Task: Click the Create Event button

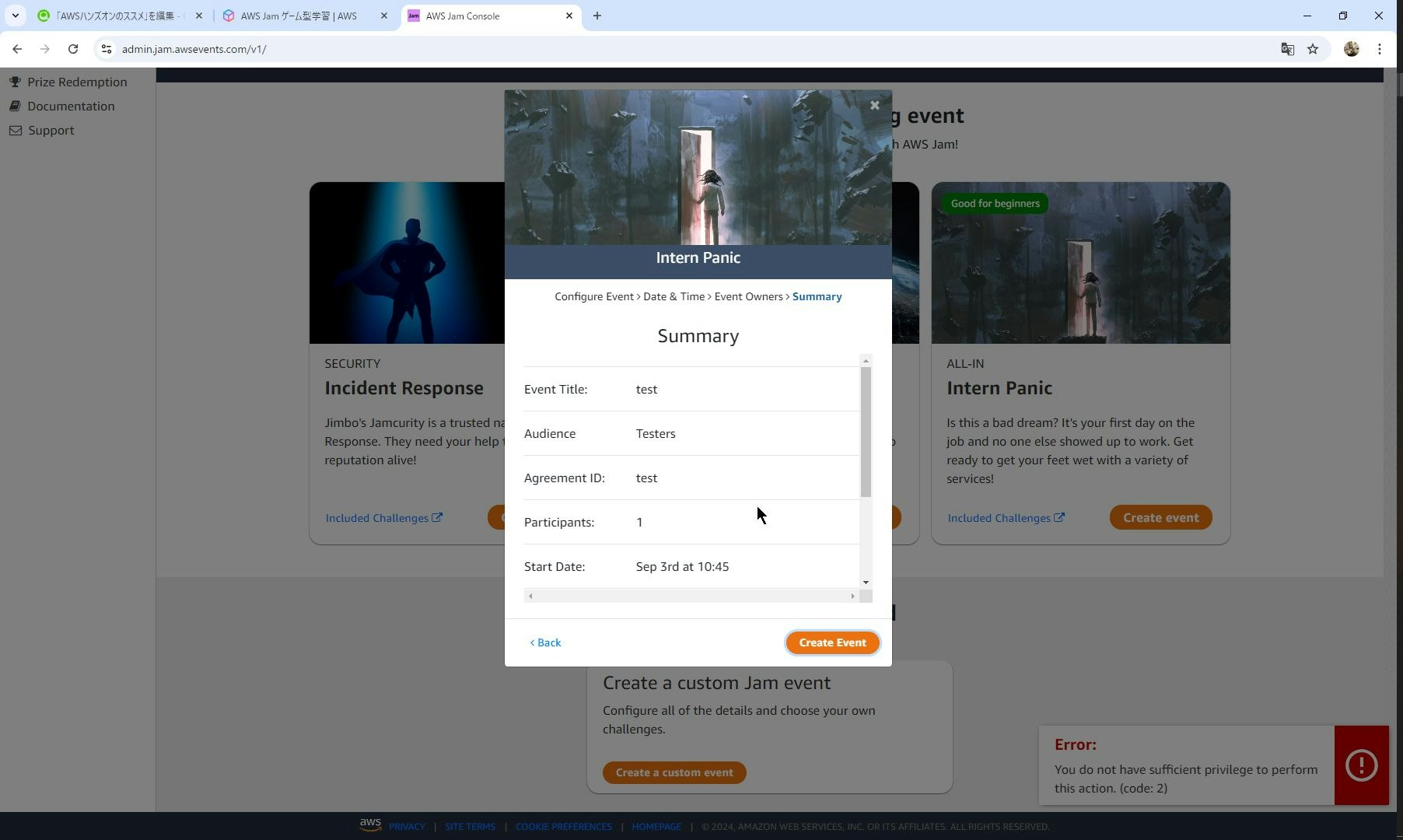Action: 832,642
